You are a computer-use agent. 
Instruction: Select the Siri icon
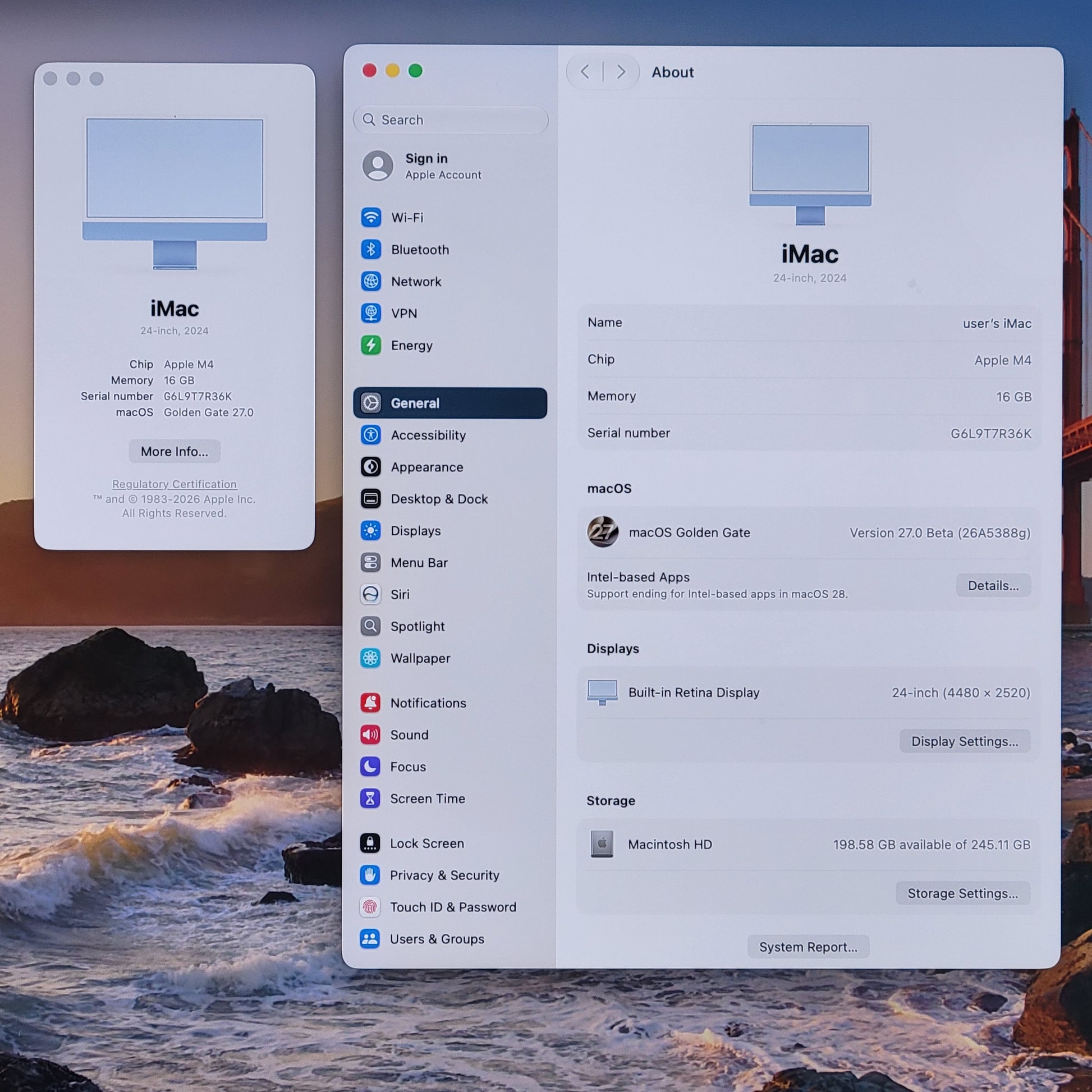click(371, 594)
